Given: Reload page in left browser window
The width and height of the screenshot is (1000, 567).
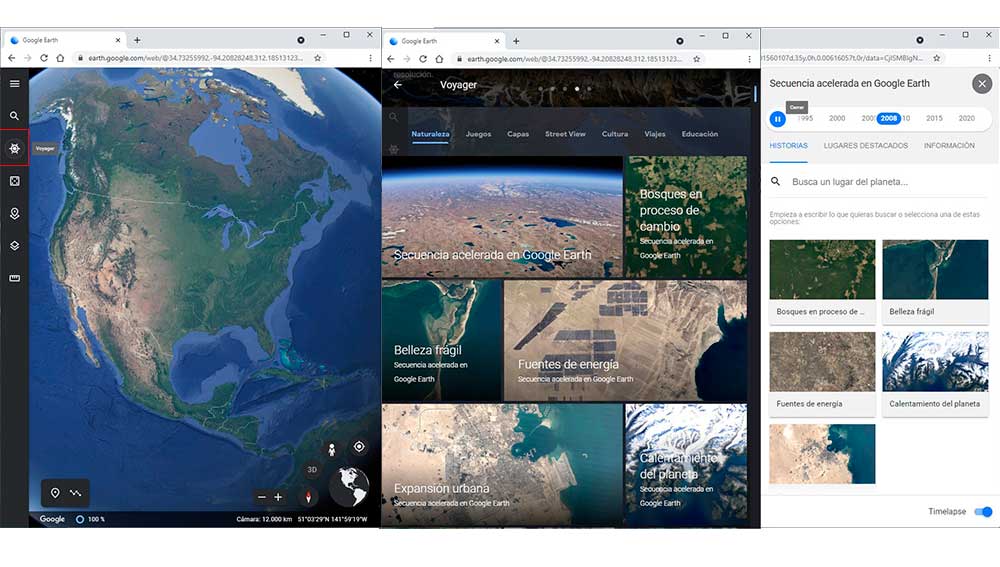Looking at the screenshot, I should [43, 58].
